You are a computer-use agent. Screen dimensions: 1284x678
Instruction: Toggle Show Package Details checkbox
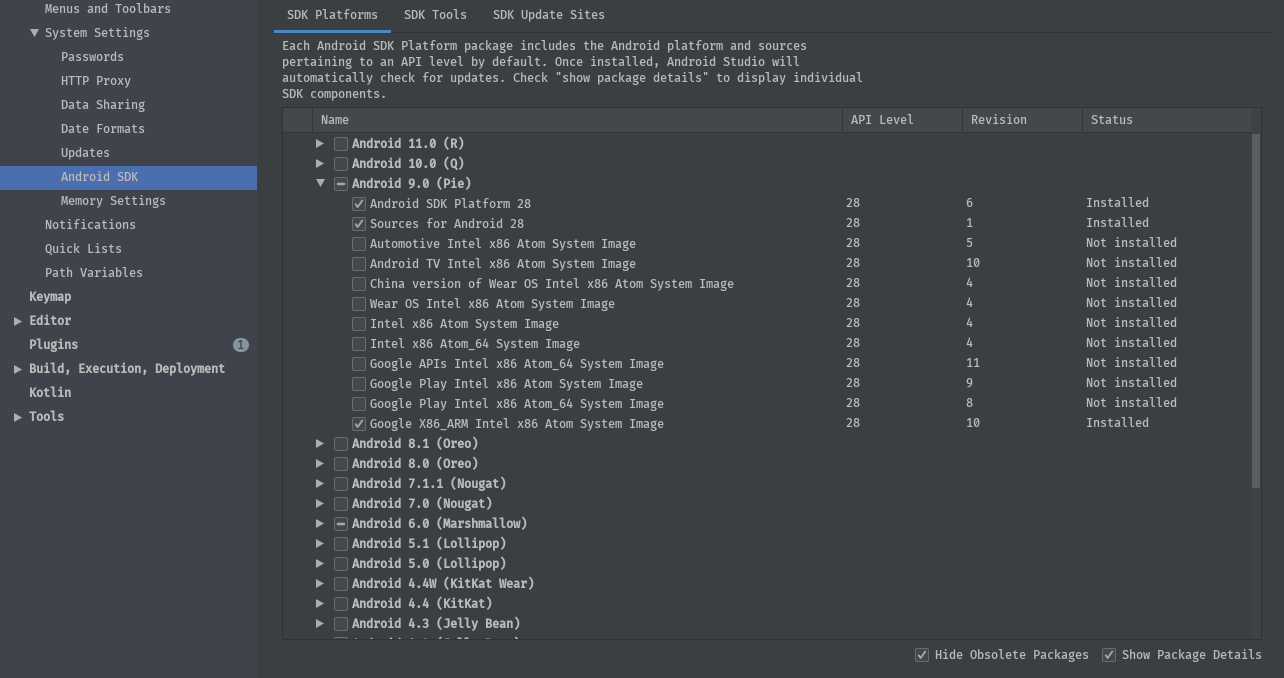coord(1109,655)
